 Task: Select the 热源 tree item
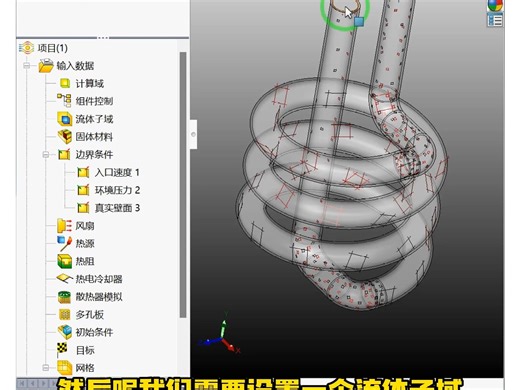coord(85,244)
